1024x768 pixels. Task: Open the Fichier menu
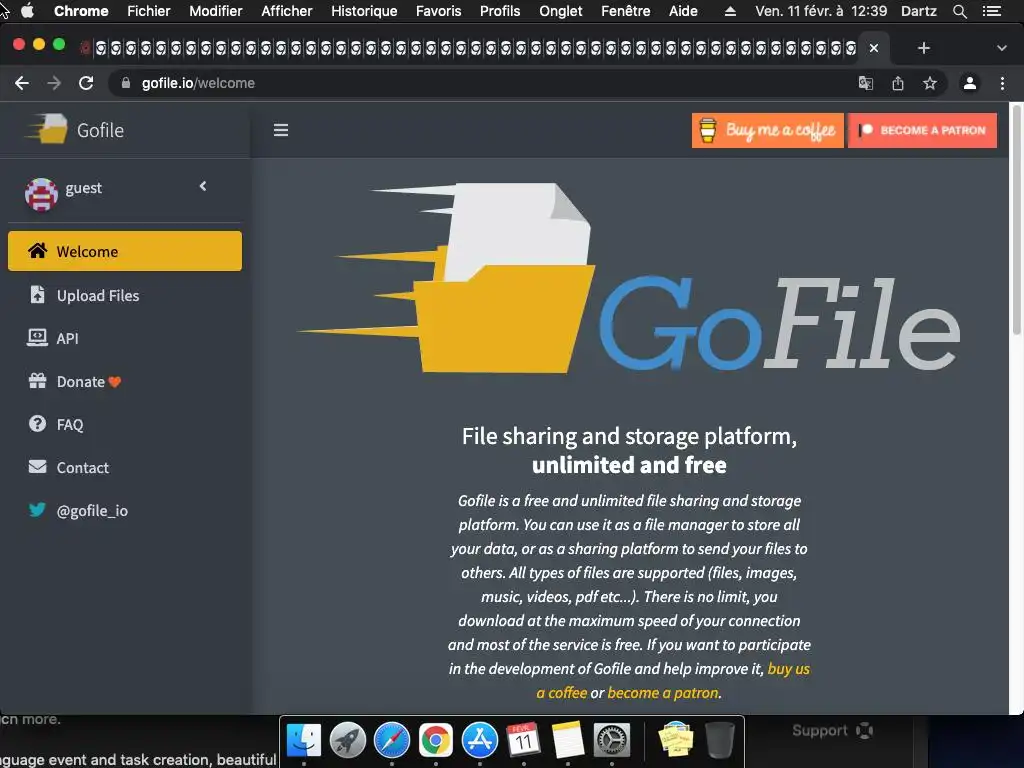(149, 11)
